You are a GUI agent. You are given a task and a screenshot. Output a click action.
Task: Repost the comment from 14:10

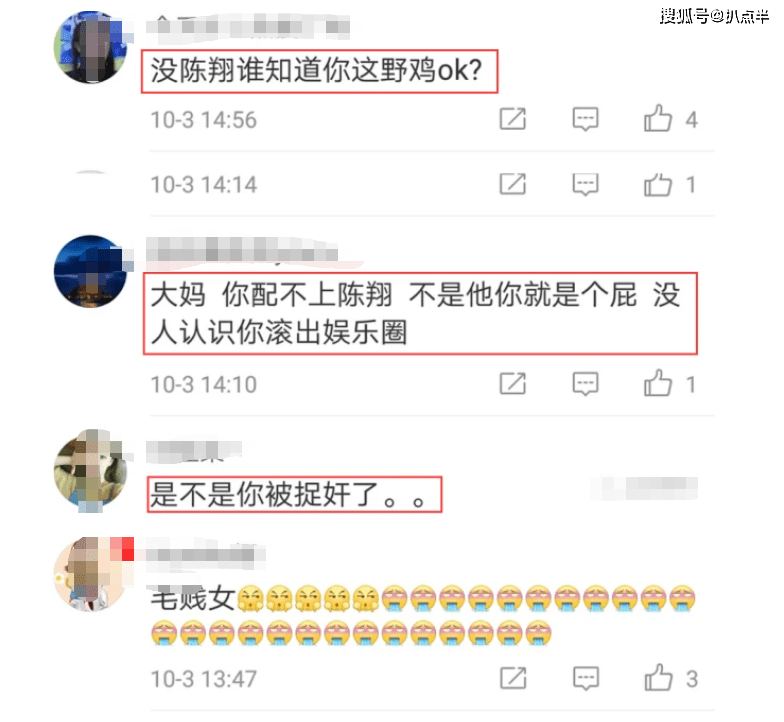pos(513,384)
